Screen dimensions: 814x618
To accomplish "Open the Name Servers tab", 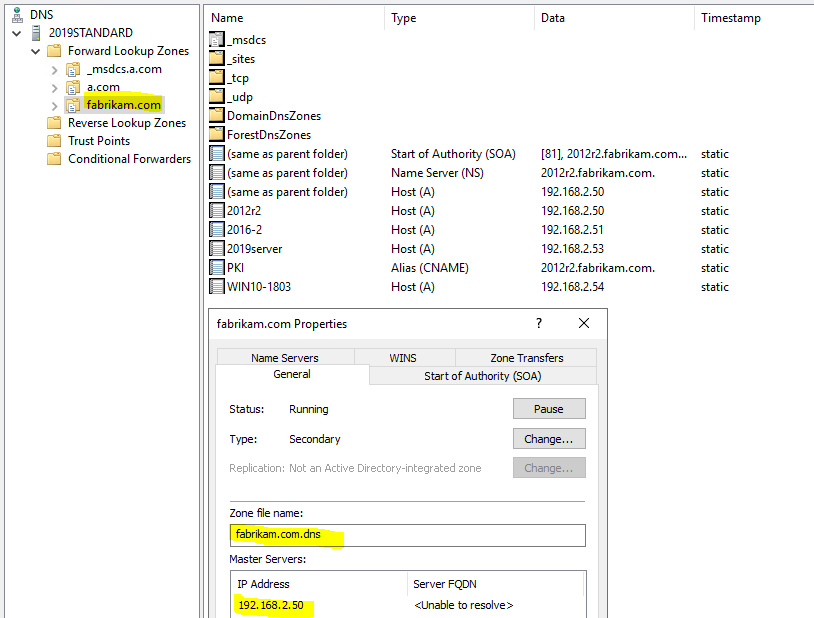I will pyautogui.click(x=285, y=357).
